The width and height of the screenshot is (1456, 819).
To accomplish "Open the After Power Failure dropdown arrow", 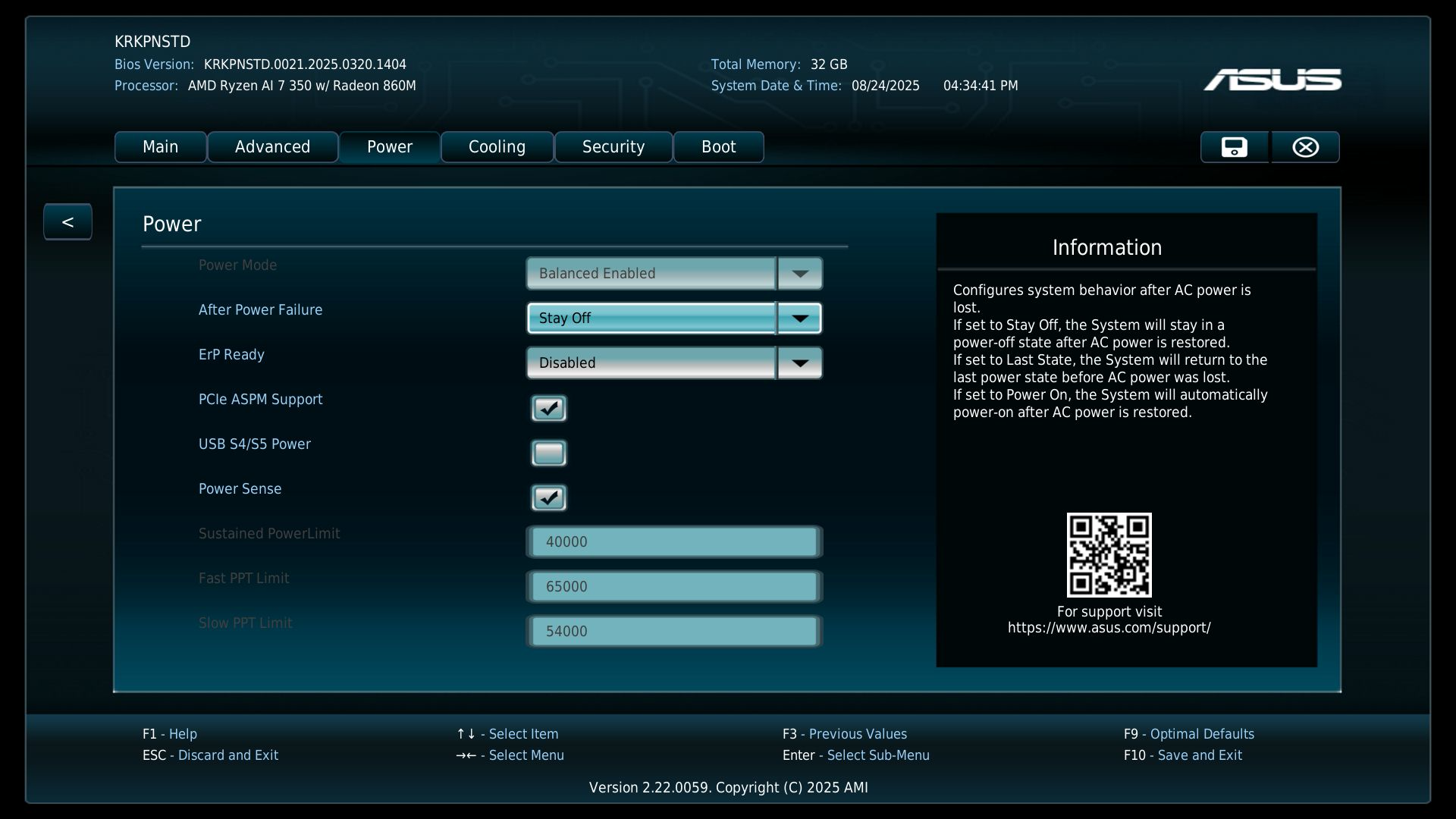I will pyautogui.click(x=799, y=318).
